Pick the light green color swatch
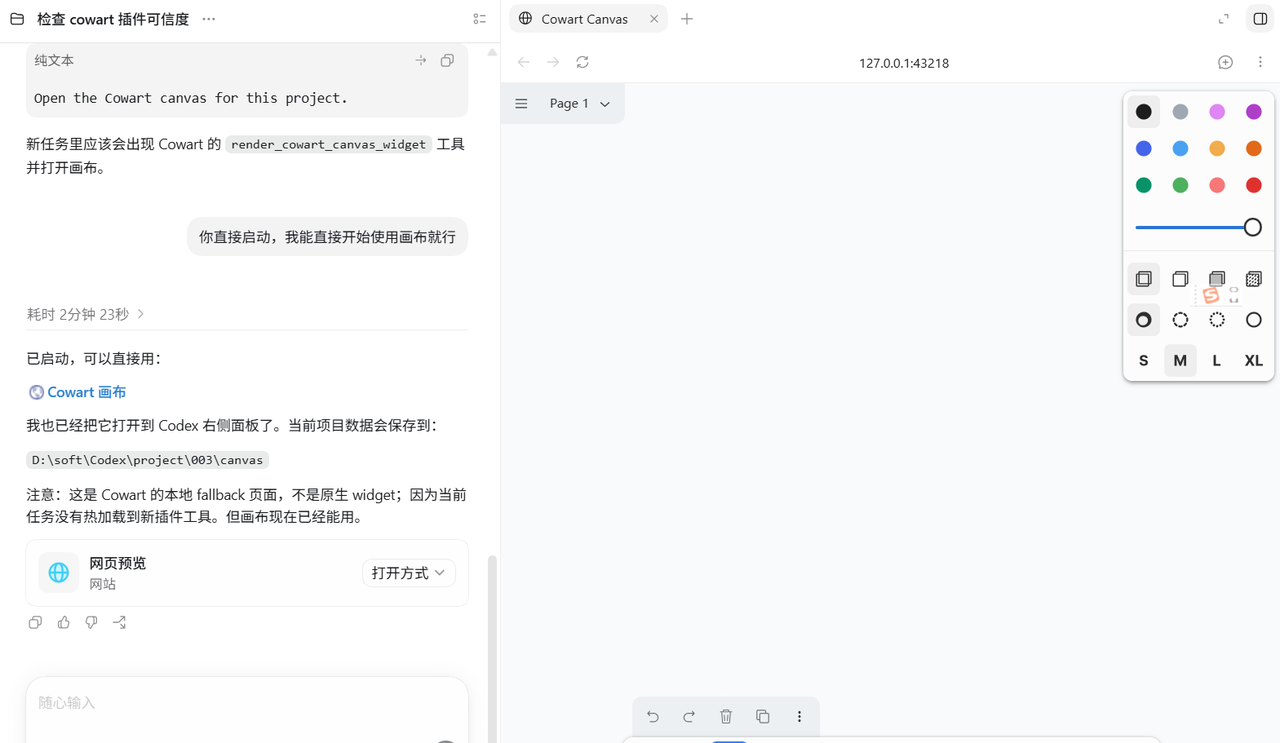Viewport: 1280px width, 743px height. [1180, 185]
